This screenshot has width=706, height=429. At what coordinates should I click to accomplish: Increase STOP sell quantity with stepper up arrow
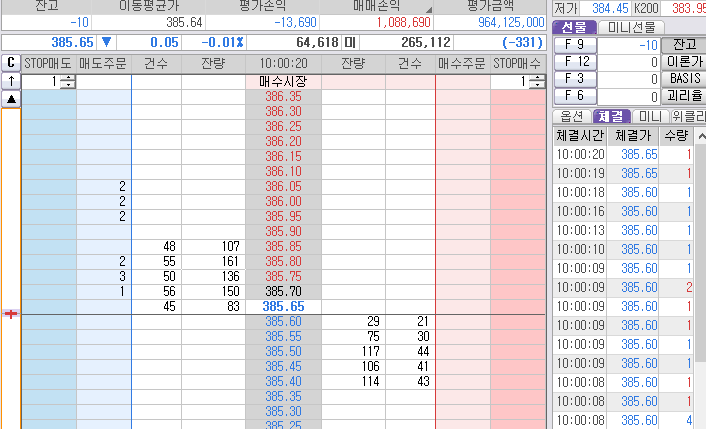point(69,78)
